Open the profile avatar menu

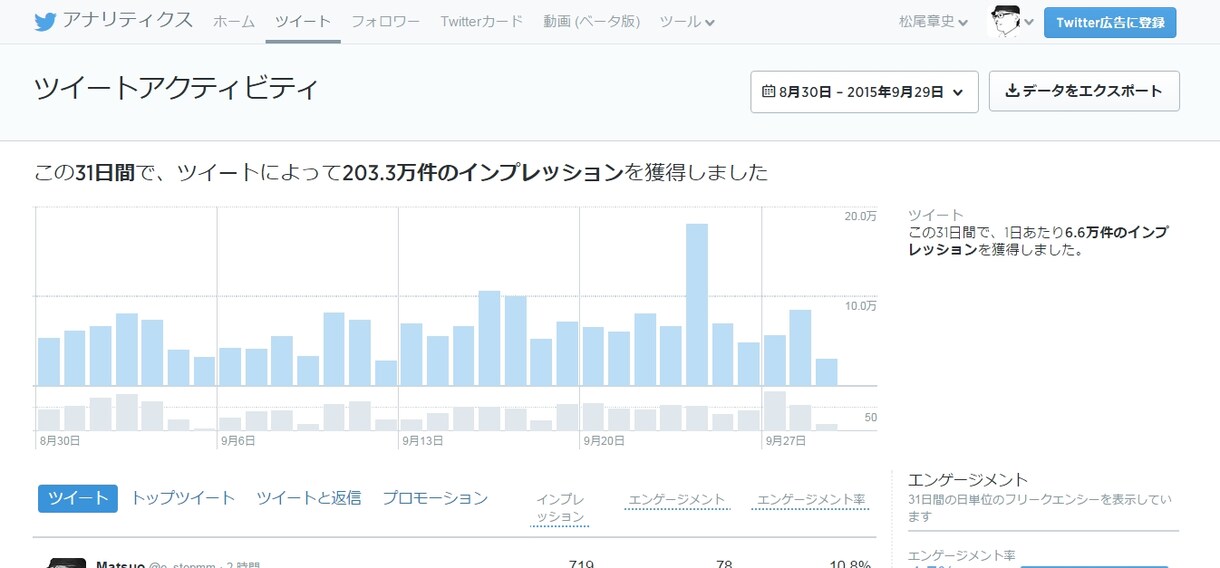point(1010,21)
